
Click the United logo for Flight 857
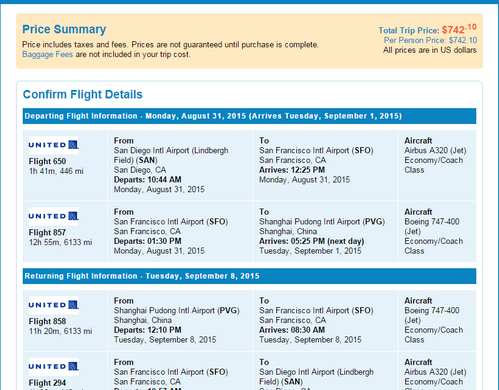pyautogui.click(x=54, y=216)
